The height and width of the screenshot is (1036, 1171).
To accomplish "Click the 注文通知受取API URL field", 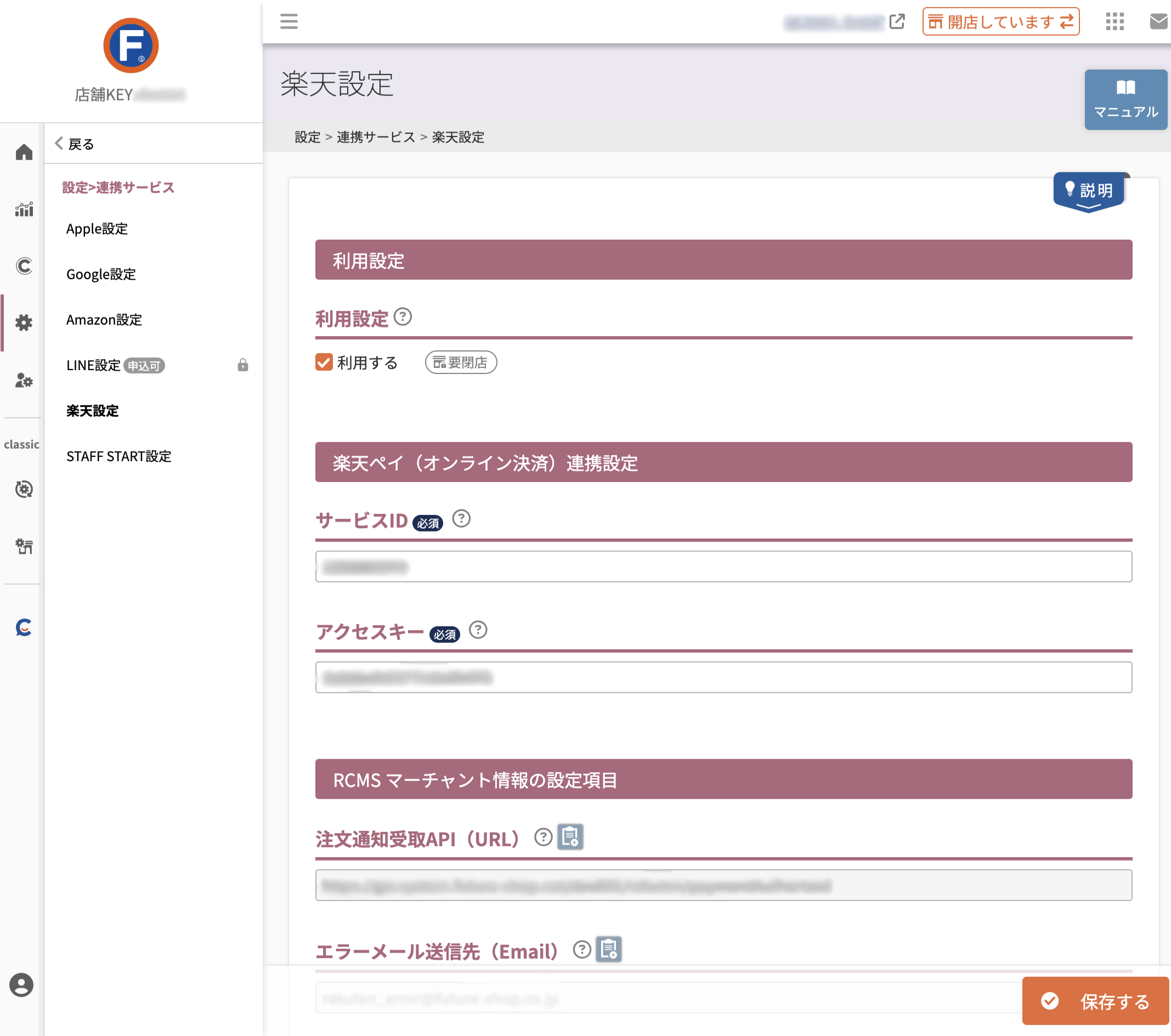I will tap(723, 885).
